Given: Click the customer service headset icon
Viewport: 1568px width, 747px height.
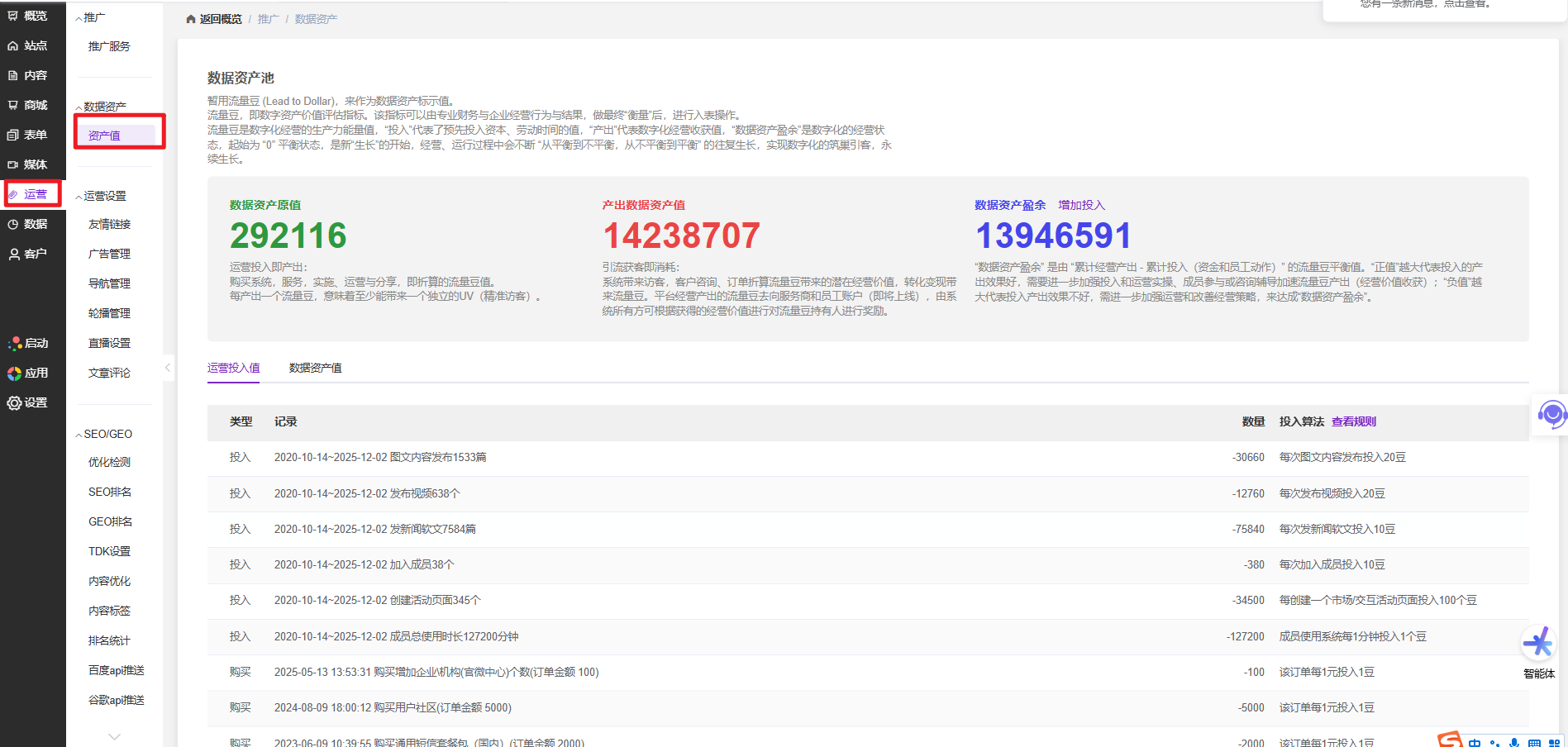Looking at the screenshot, I should (x=1551, y=413).
